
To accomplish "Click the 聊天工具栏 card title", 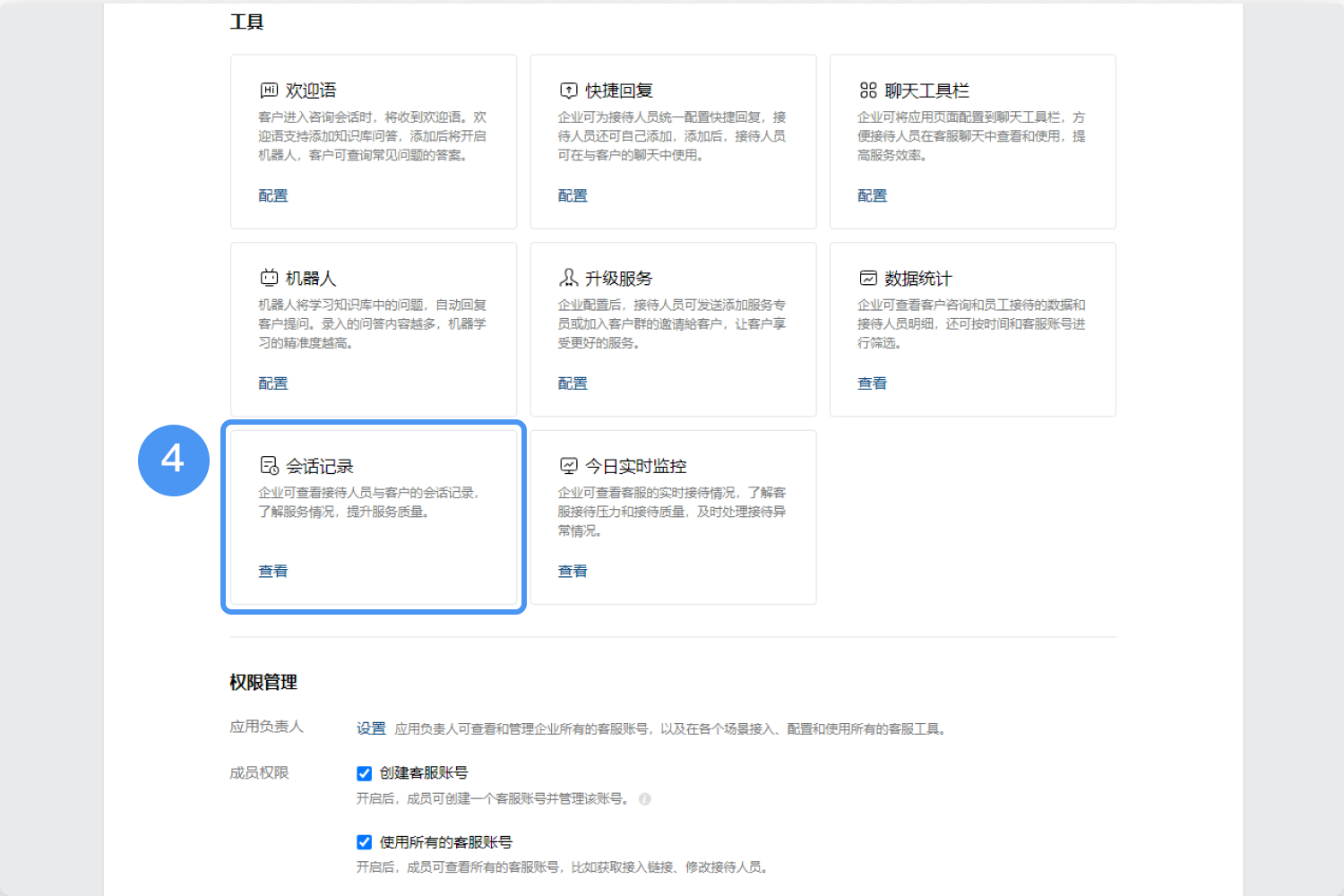I will click(x=927, y=90).
